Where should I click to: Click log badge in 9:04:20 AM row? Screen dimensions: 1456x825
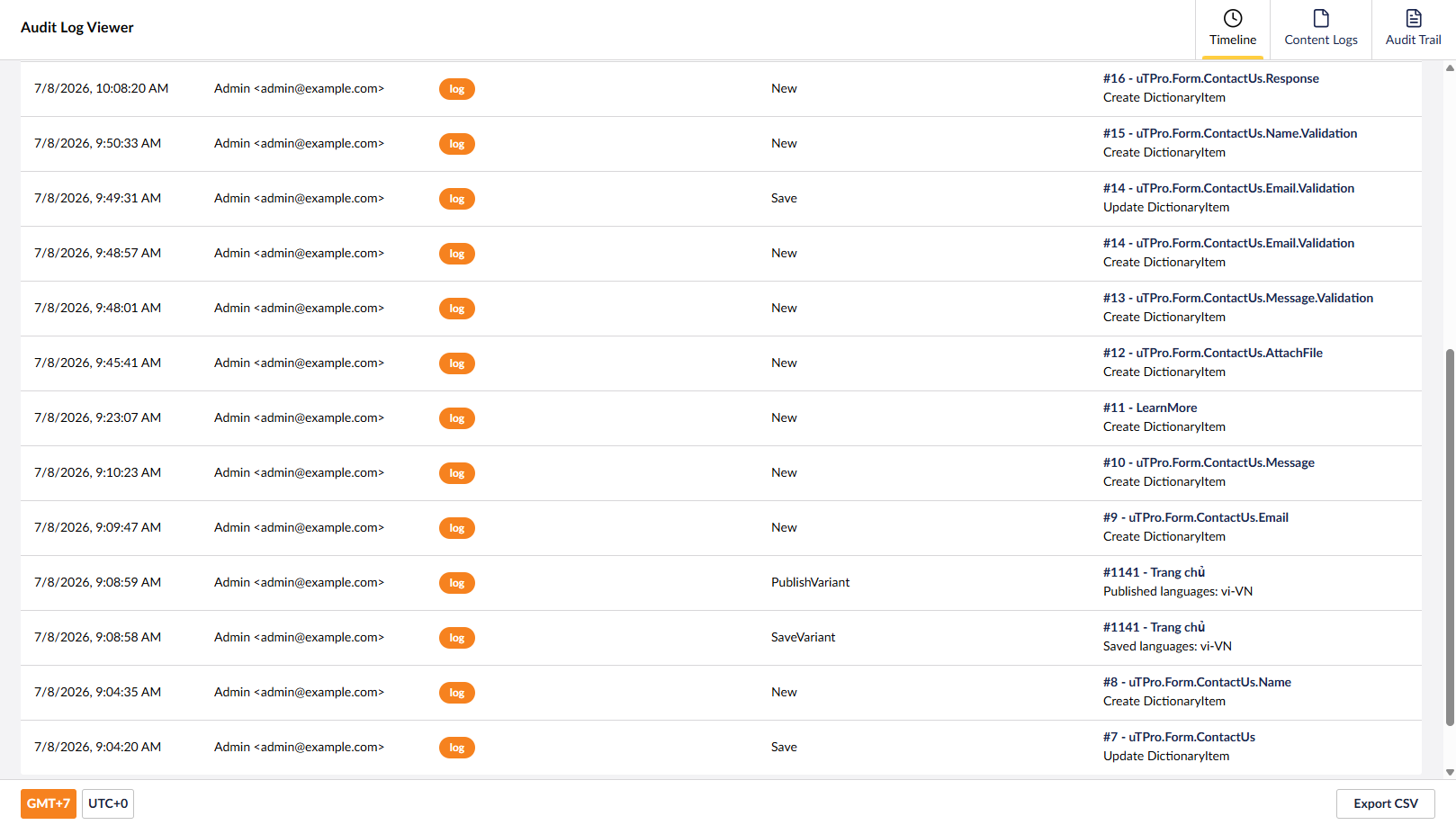[457, 748]
